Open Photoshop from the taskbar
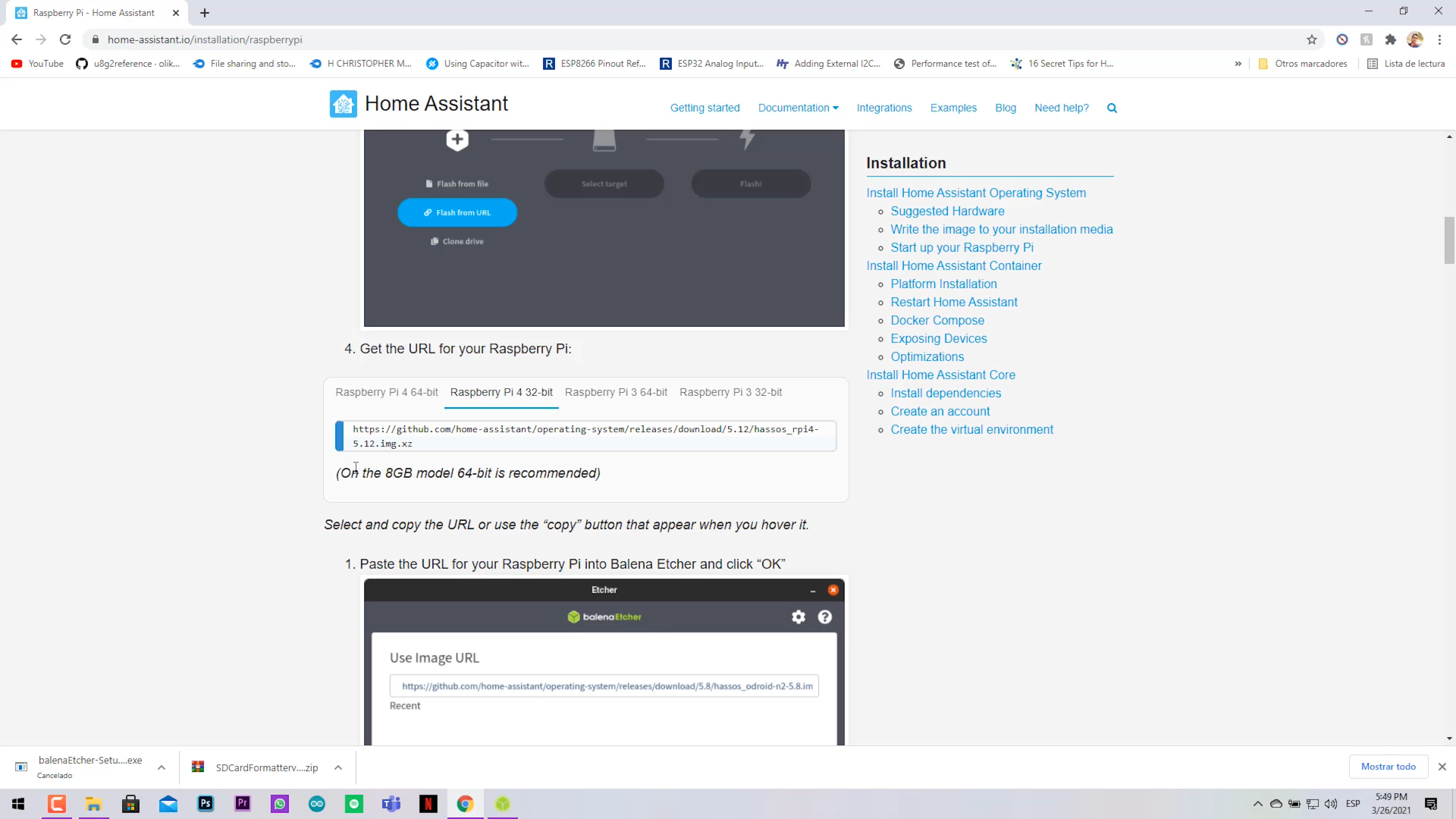This screenshot has height=819, width=1456. point(206,804)
